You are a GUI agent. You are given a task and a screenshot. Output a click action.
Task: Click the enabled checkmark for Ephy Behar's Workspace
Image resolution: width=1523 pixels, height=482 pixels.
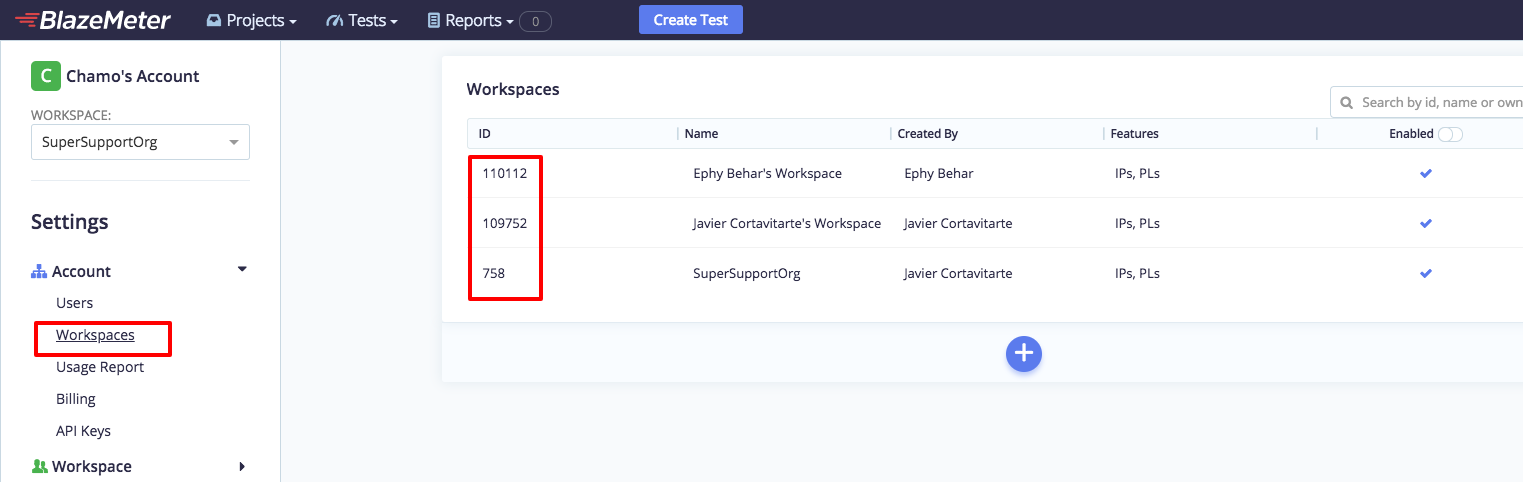click(1426, 173)
